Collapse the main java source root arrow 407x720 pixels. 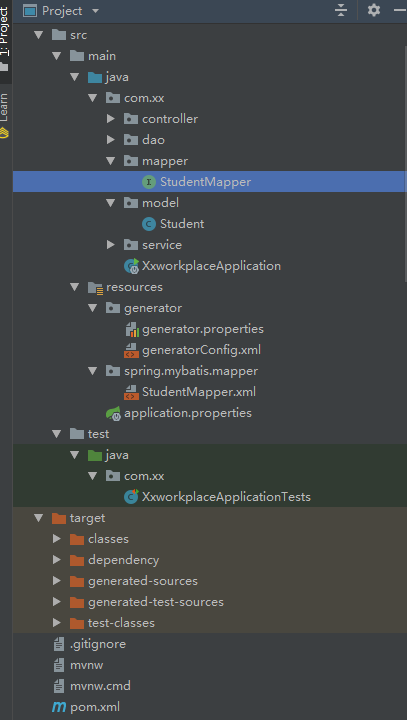click(74, 77)
